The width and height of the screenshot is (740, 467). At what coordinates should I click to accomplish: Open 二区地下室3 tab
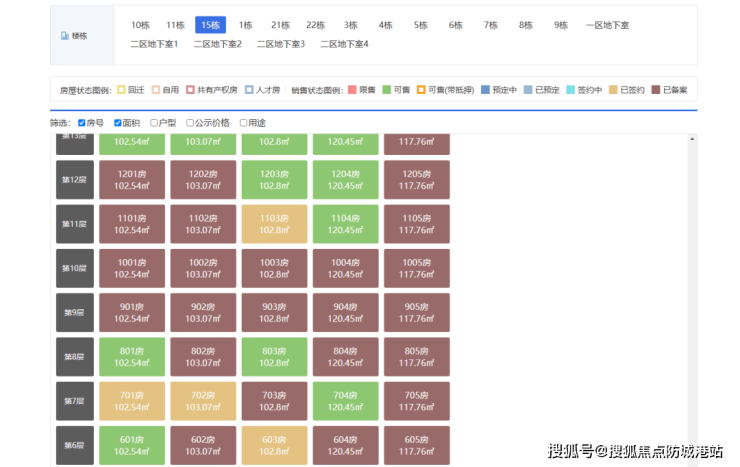pyautogui.click(x=281, y=44)
